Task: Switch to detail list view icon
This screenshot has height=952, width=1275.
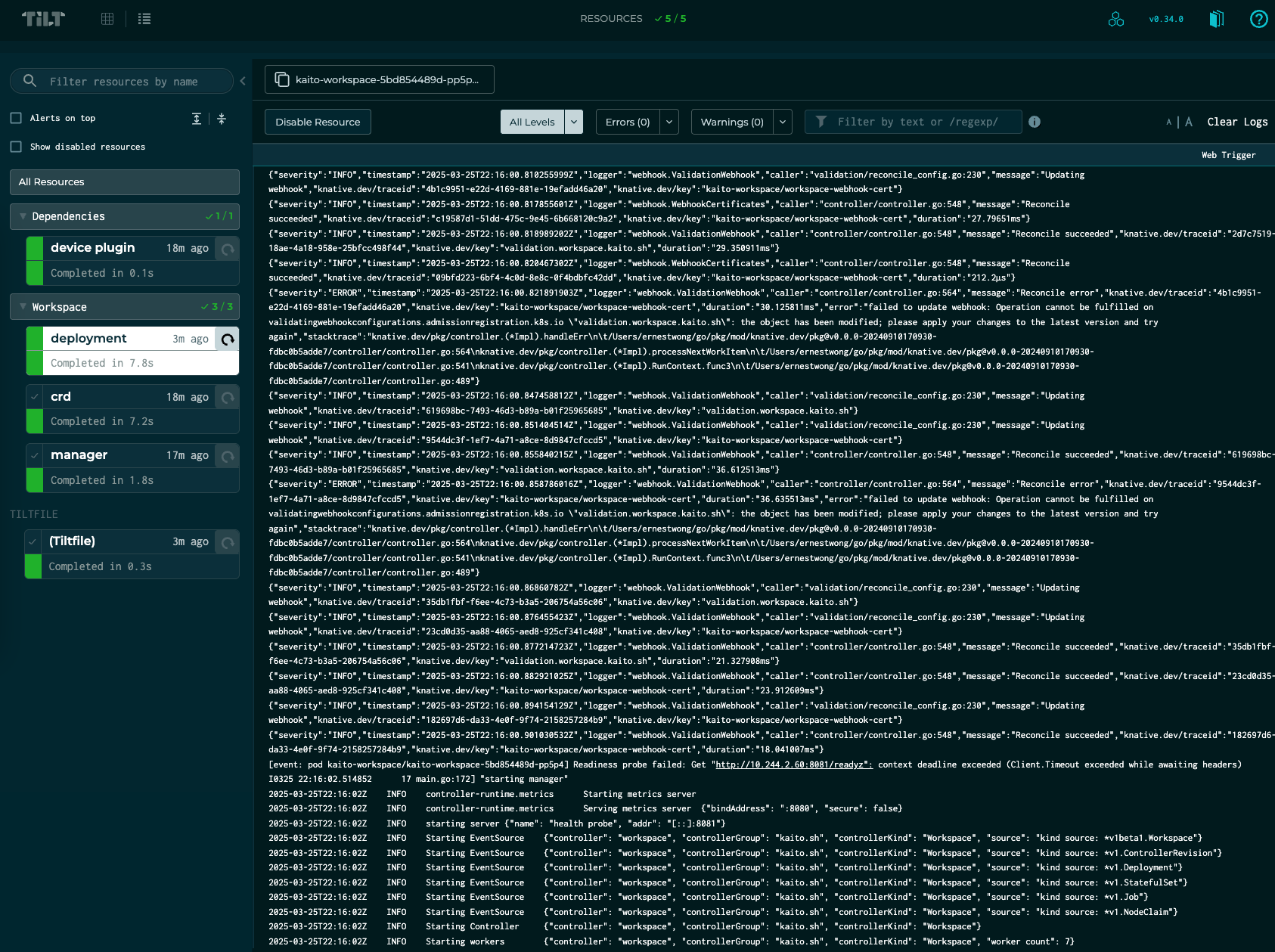Action: click(x=144, y=19)
